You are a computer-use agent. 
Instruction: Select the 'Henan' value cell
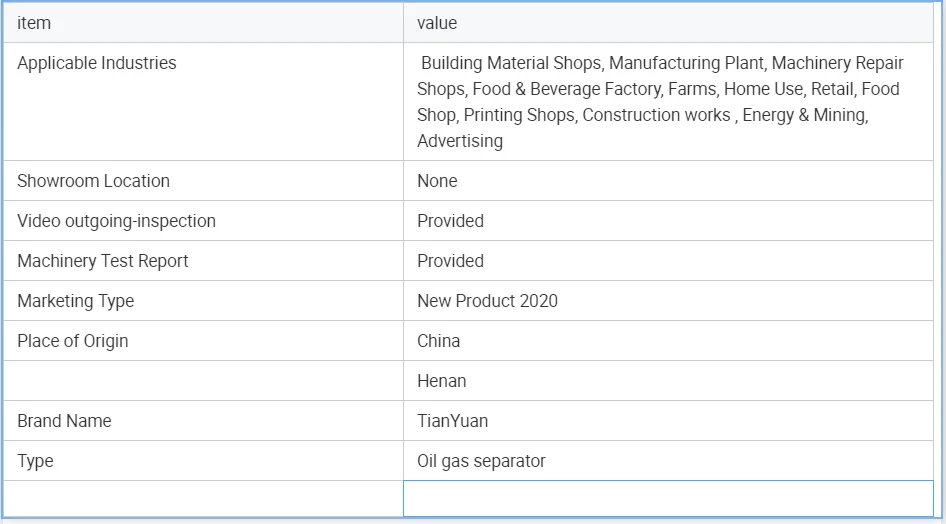[442, 381]
